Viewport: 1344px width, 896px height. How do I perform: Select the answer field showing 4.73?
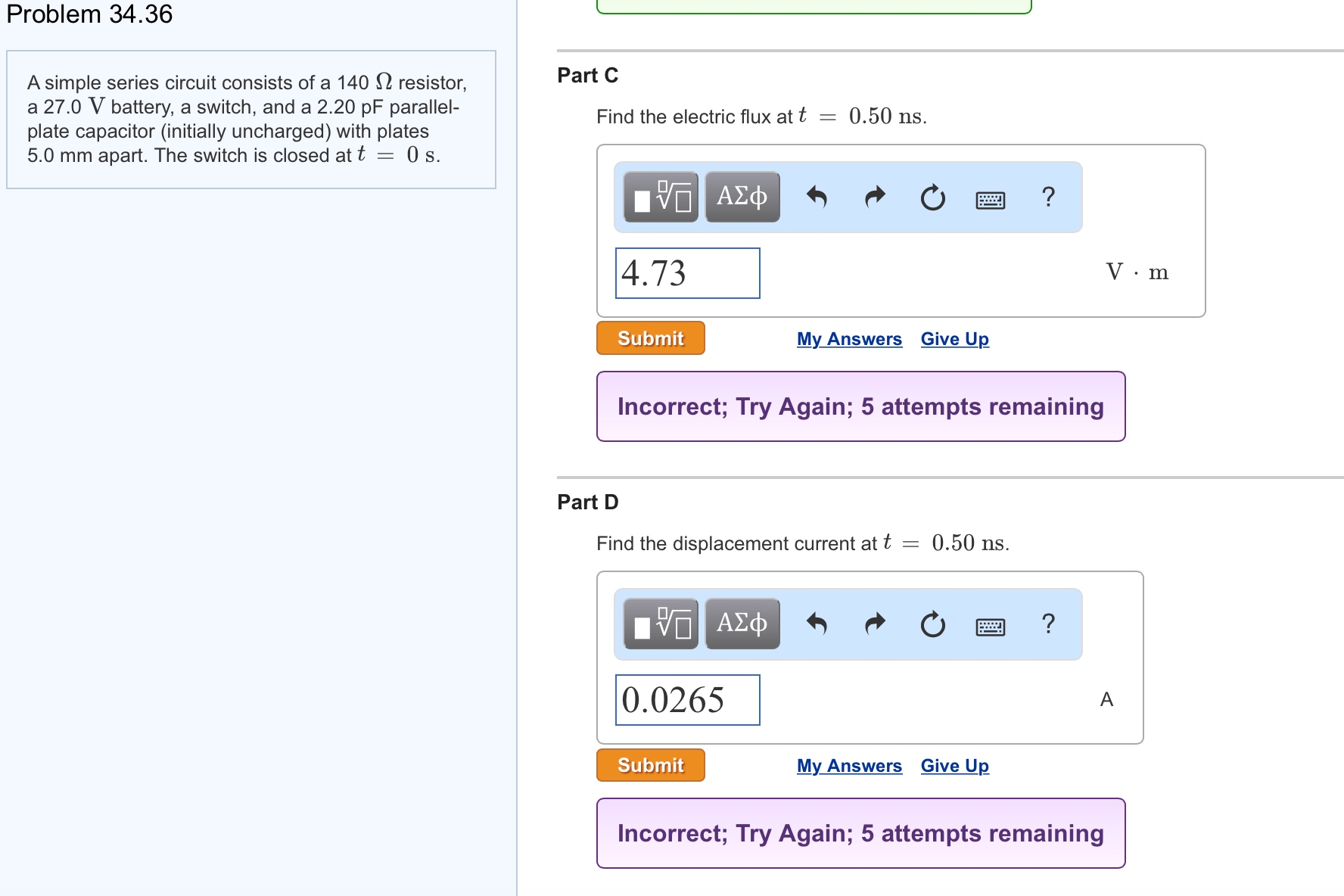687,272
